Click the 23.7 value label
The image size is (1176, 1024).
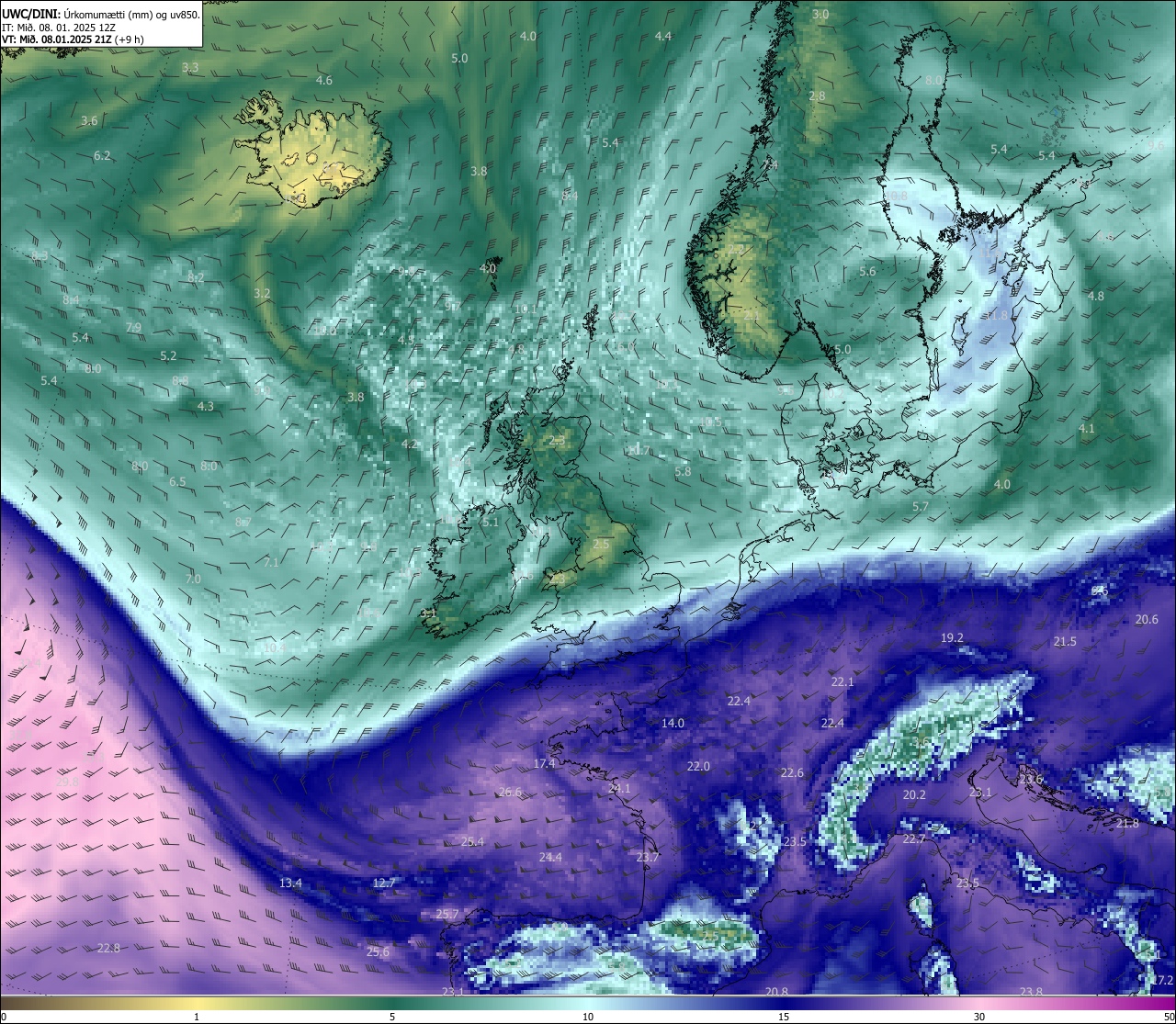click(x=648, y=857)
